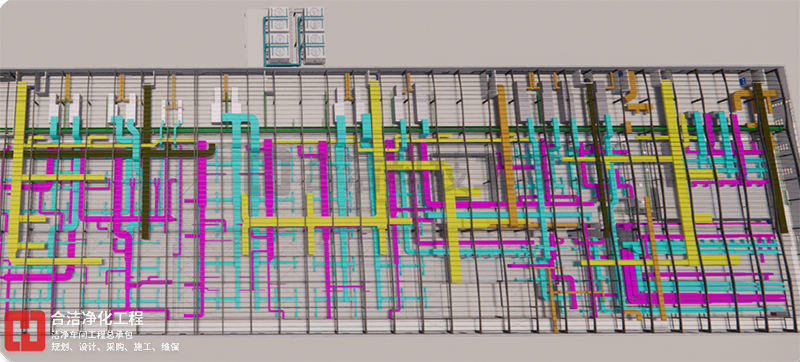The height and width of the screenshot is (362, 800).
Task: Select the wide magenta duct at bottom right
Action: pos(709,297)
